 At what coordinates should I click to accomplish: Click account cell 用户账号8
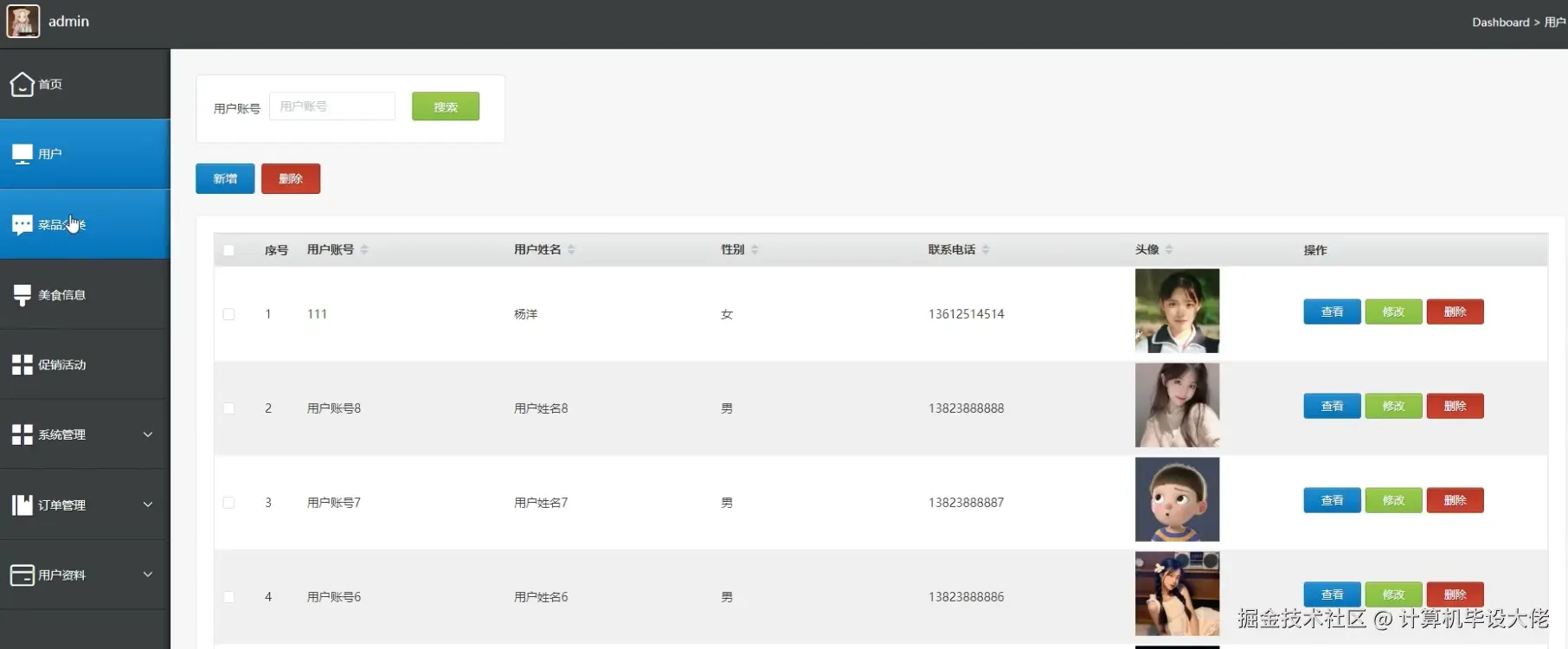334,408
